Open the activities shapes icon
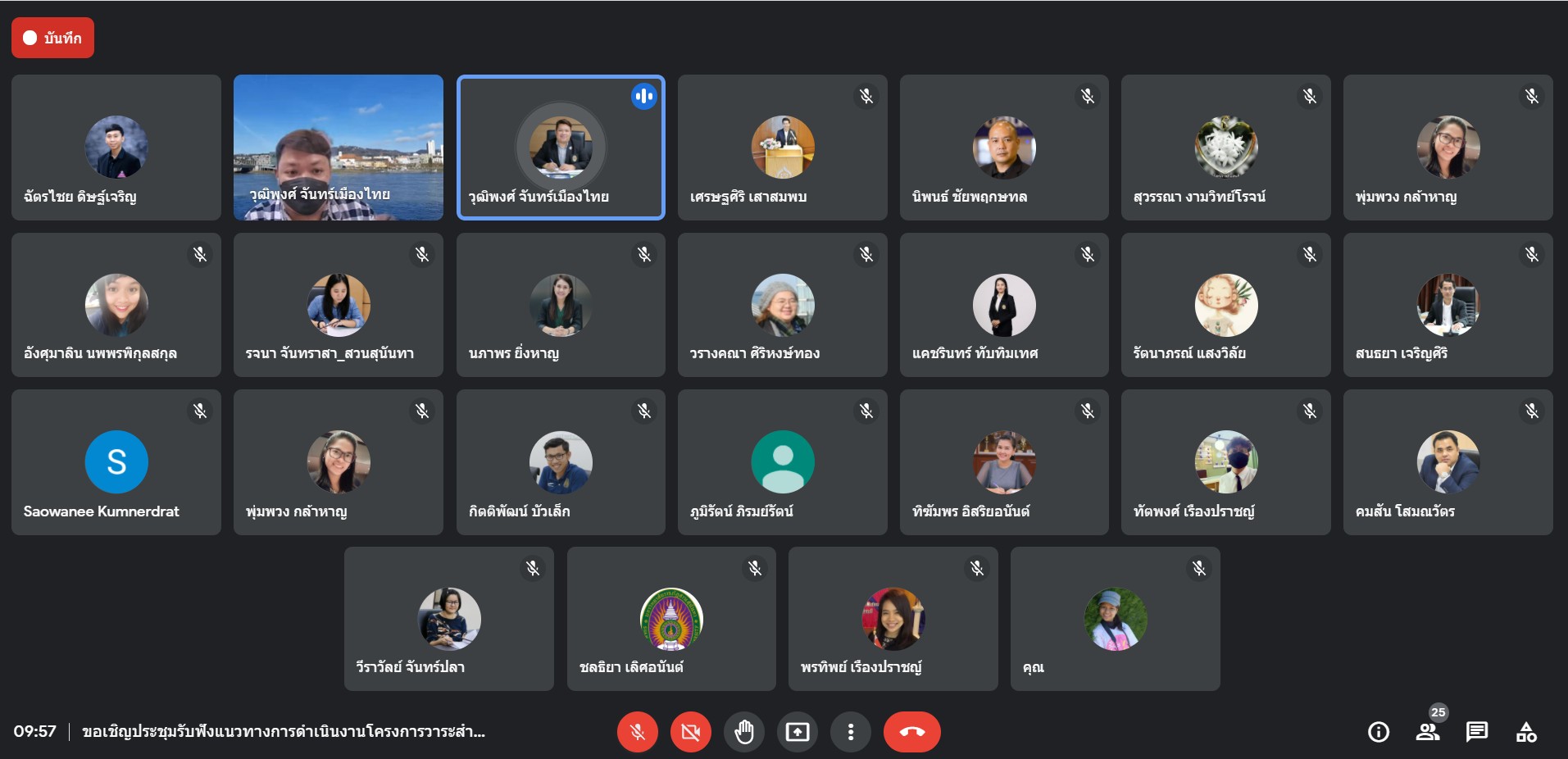Viewport: 1568px width, 759px height. click(x=1526, y=732)
